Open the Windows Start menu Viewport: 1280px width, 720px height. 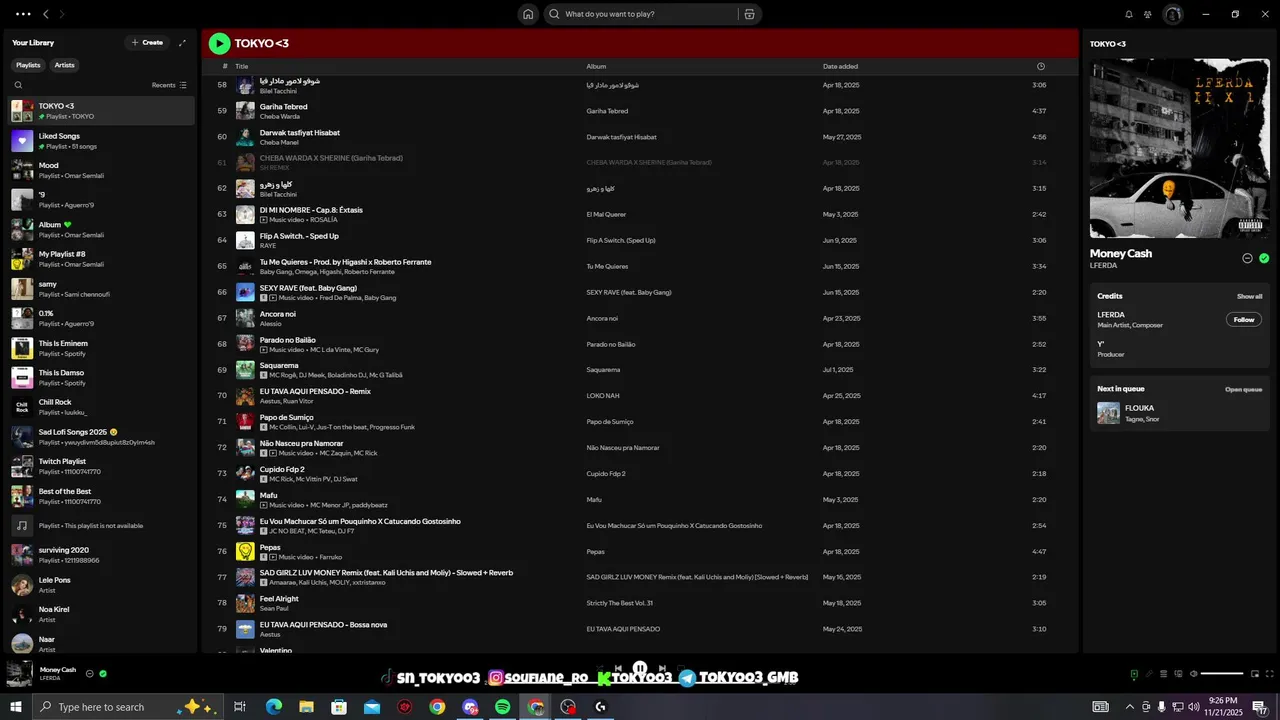point(16,707)
